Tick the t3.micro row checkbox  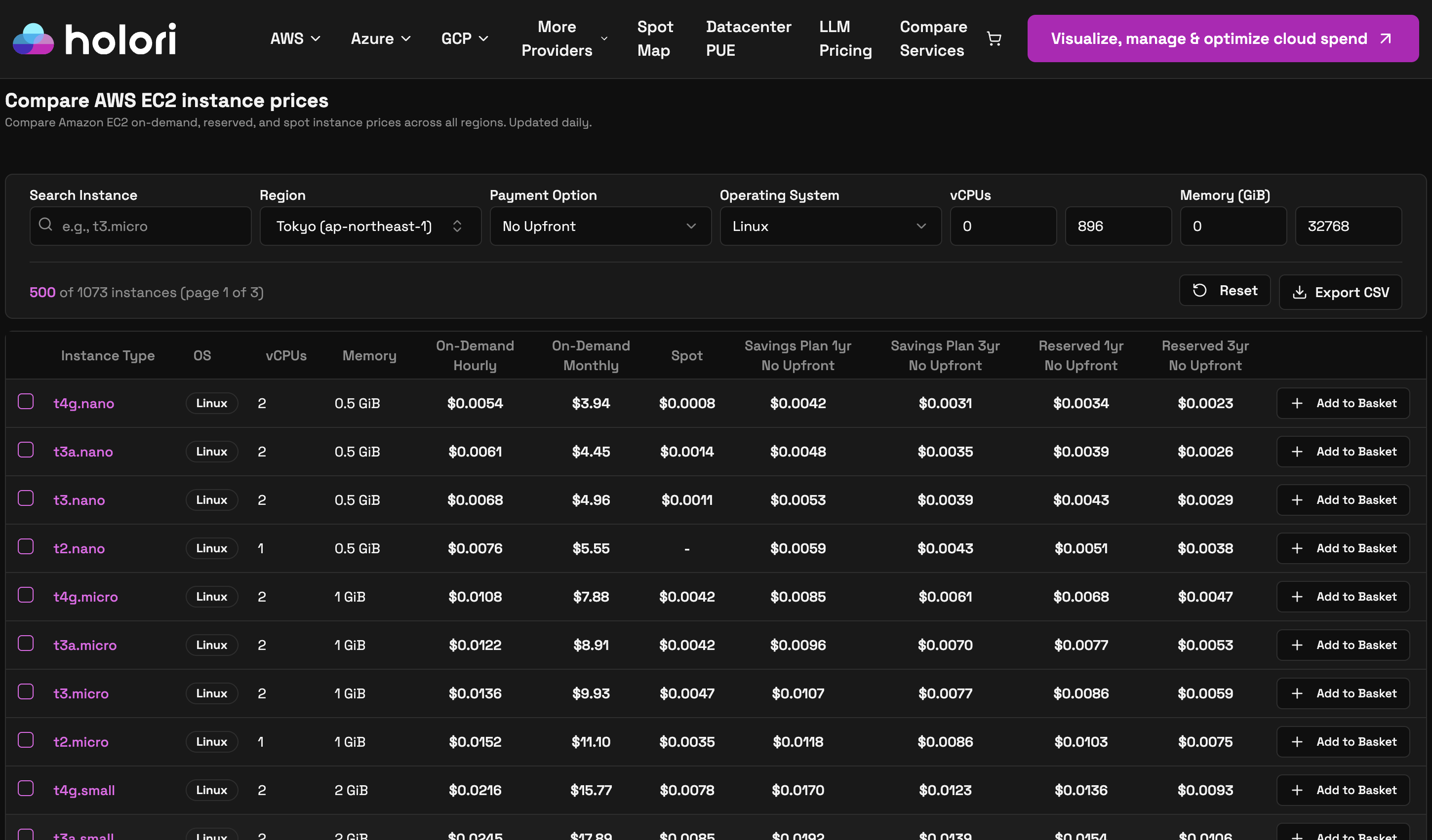(26, 692)
